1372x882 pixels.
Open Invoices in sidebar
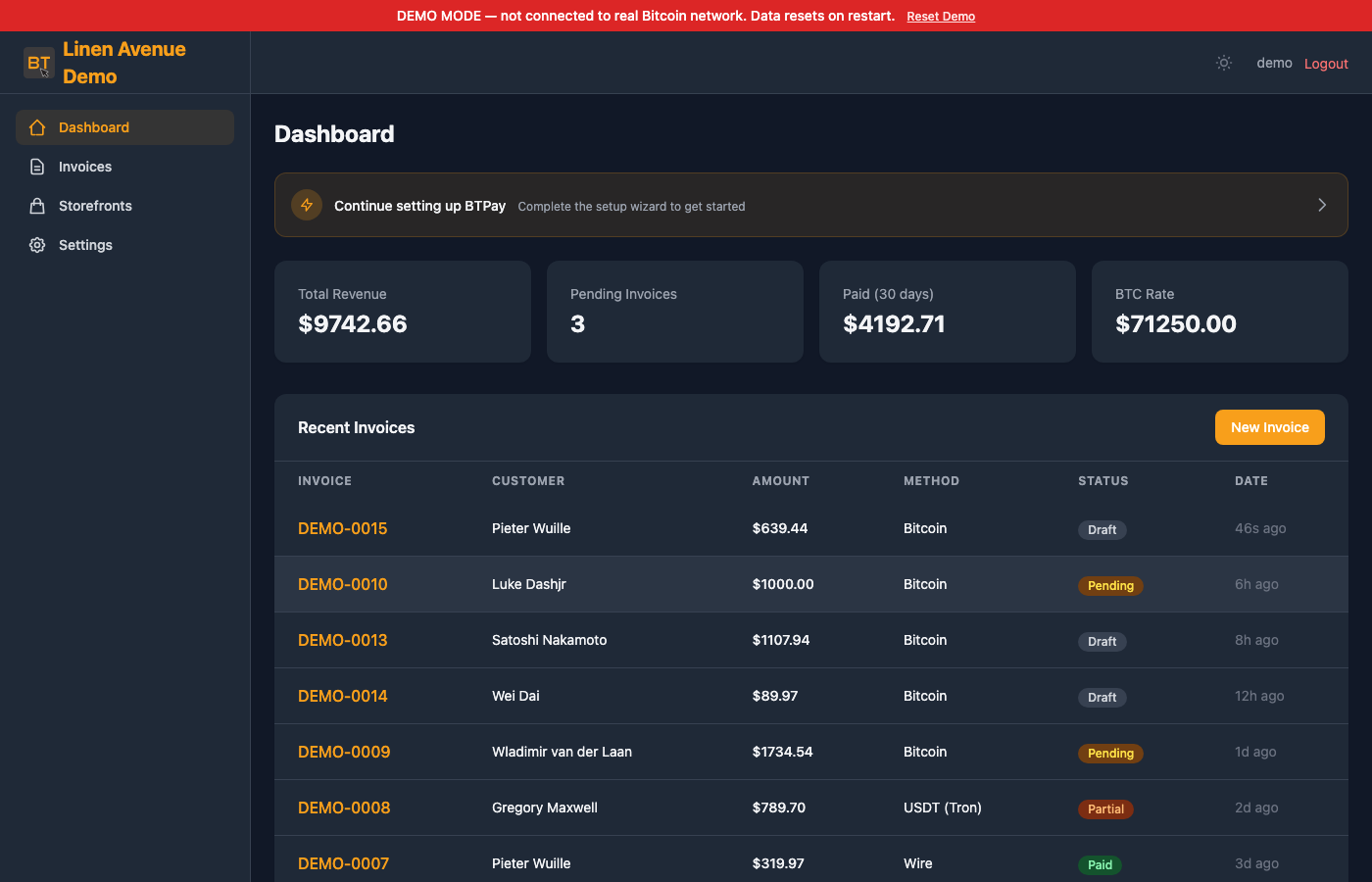tap(124, 167)
